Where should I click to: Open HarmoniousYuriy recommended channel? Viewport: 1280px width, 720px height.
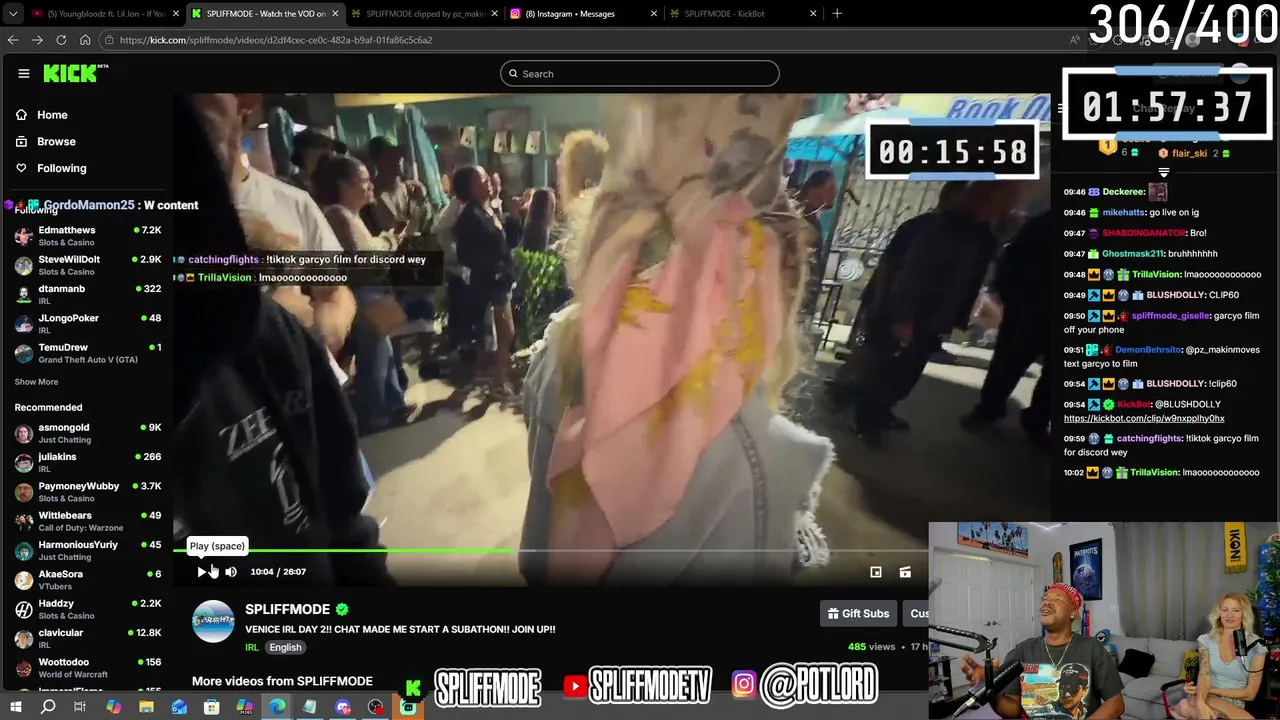(x=88, y=550)
